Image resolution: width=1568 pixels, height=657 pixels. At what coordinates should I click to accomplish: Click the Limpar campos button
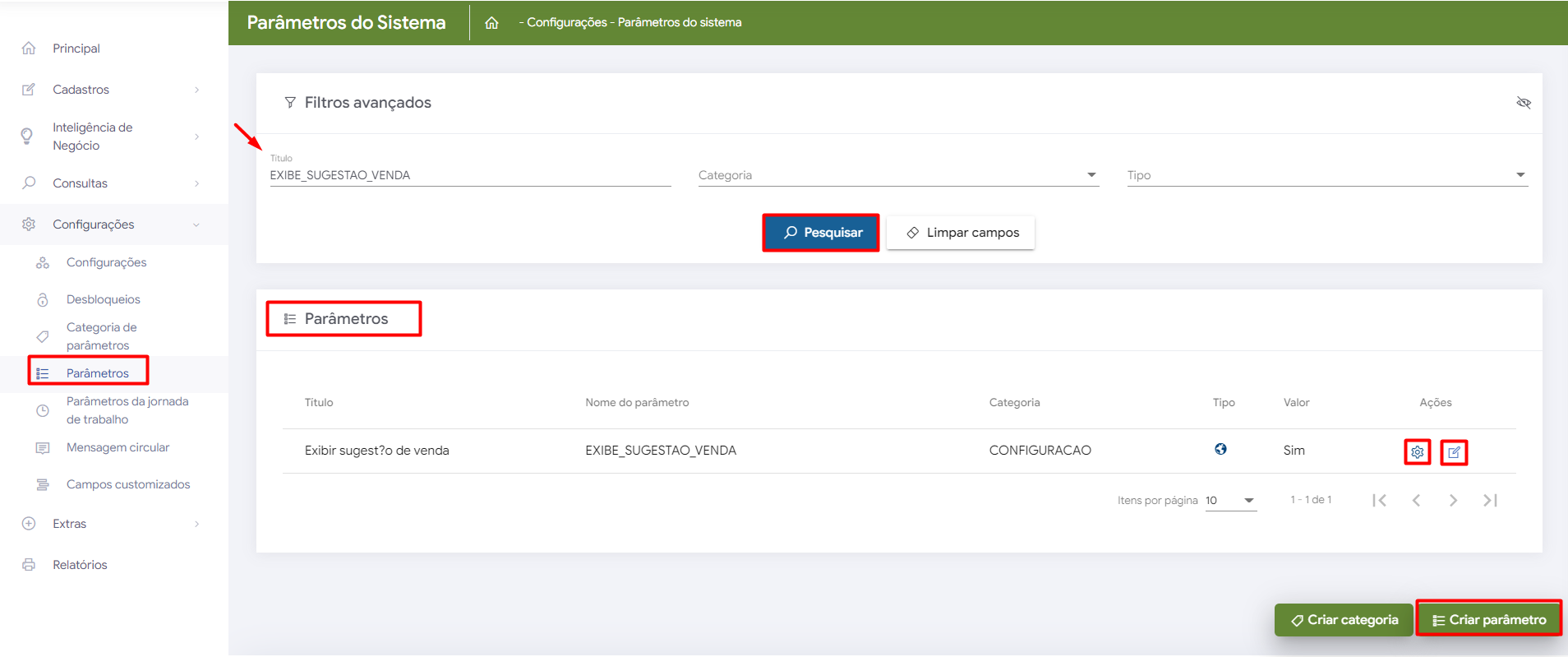[961, 233]
